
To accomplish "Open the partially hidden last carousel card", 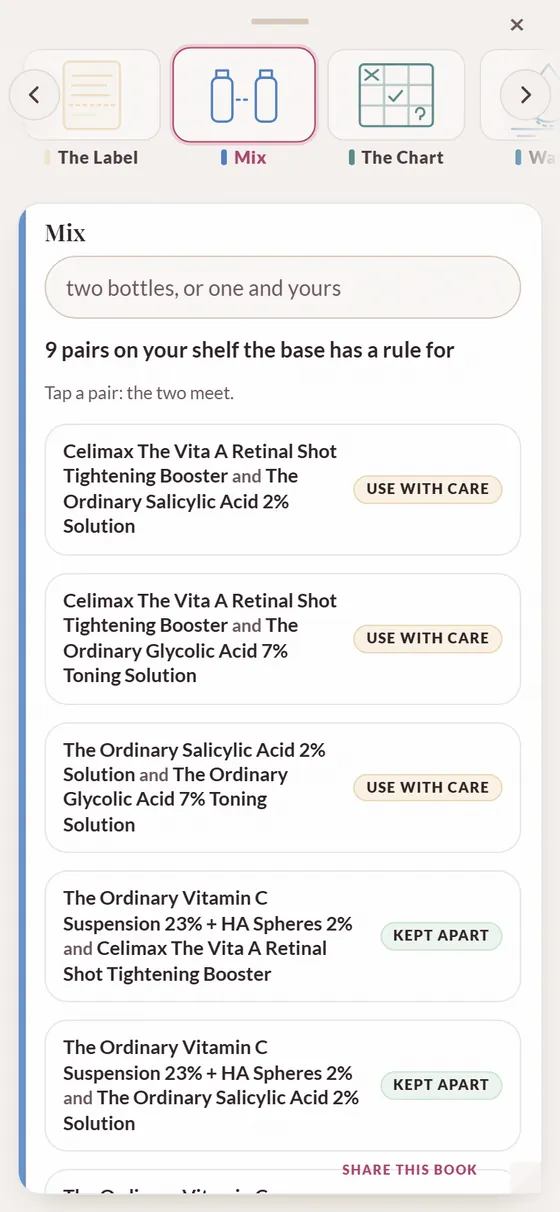I will (x=520, y=95).
